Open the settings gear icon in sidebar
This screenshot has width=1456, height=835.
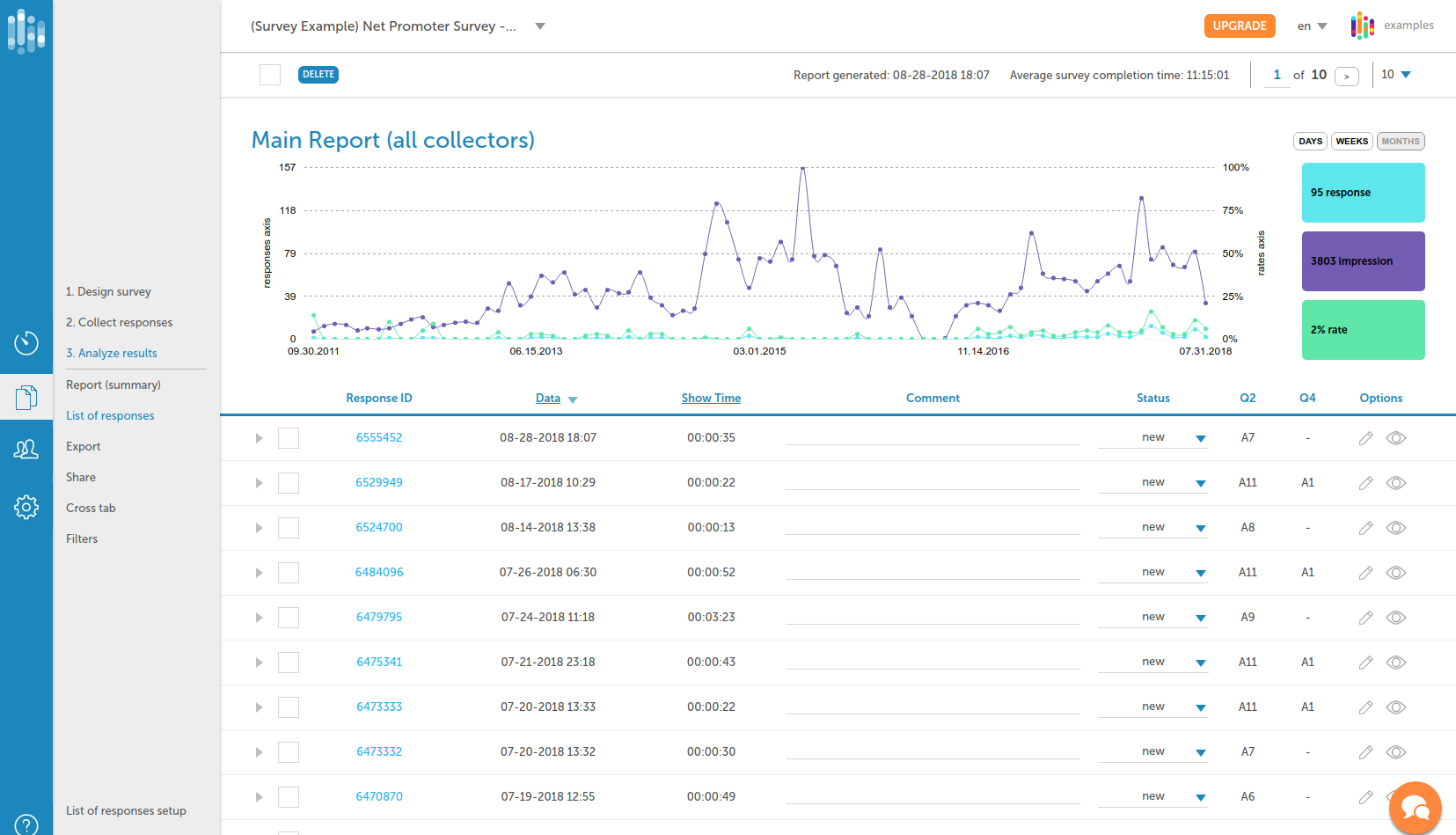click(26, 507)
